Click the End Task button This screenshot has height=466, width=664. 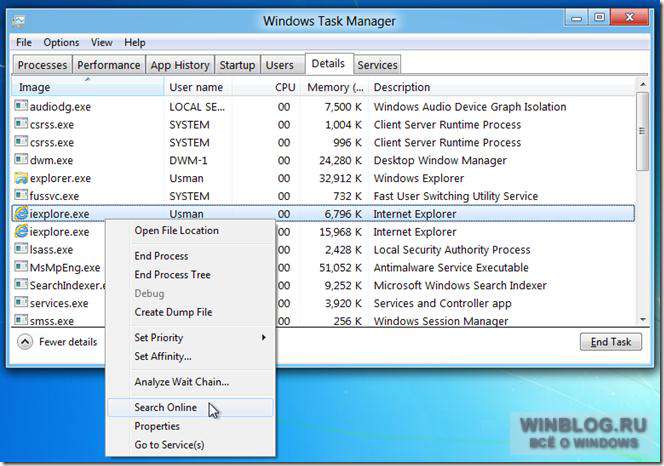tap(611, 342)
